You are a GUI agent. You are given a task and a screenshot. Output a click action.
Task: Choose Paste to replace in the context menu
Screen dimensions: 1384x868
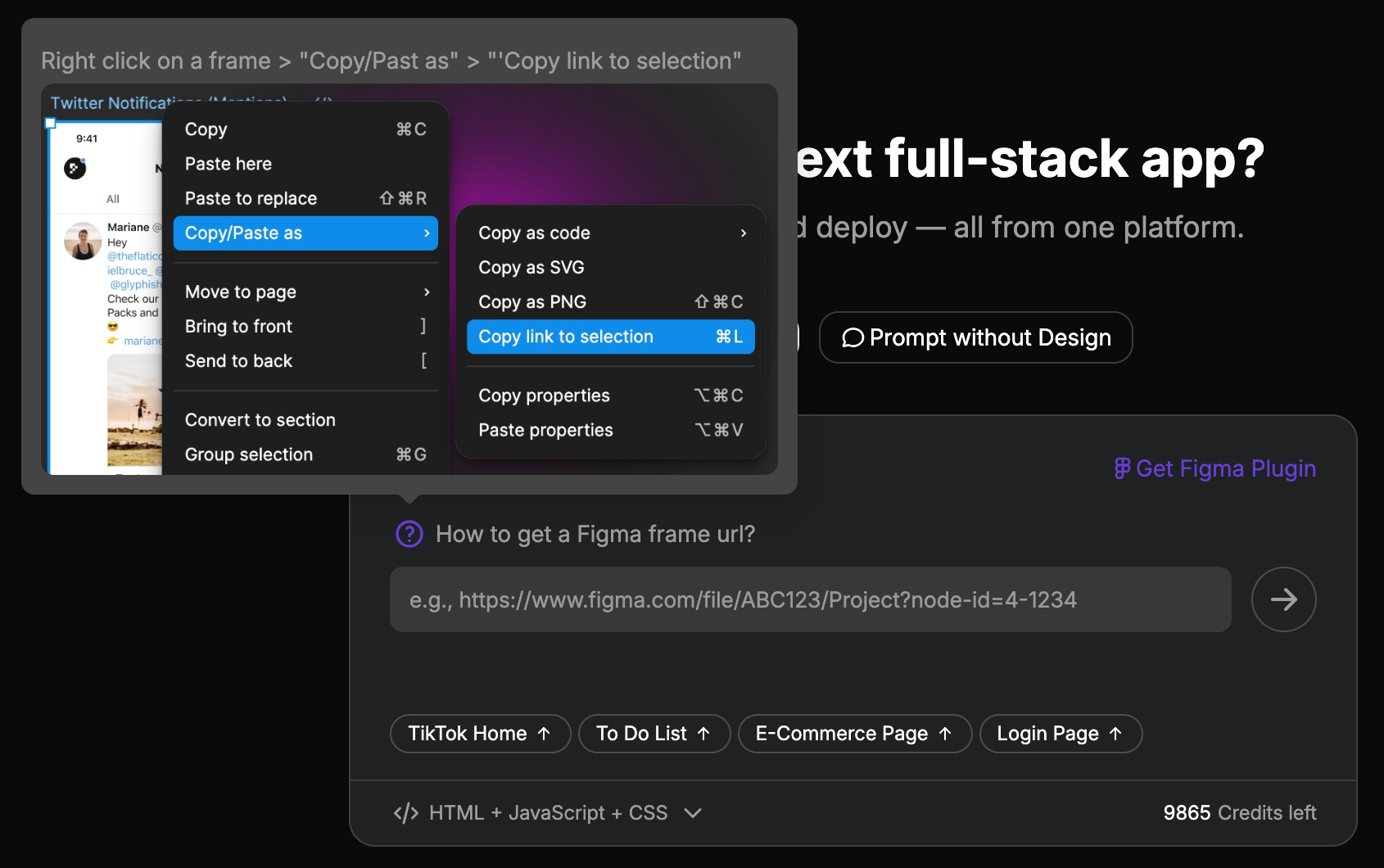click(251, 197)
